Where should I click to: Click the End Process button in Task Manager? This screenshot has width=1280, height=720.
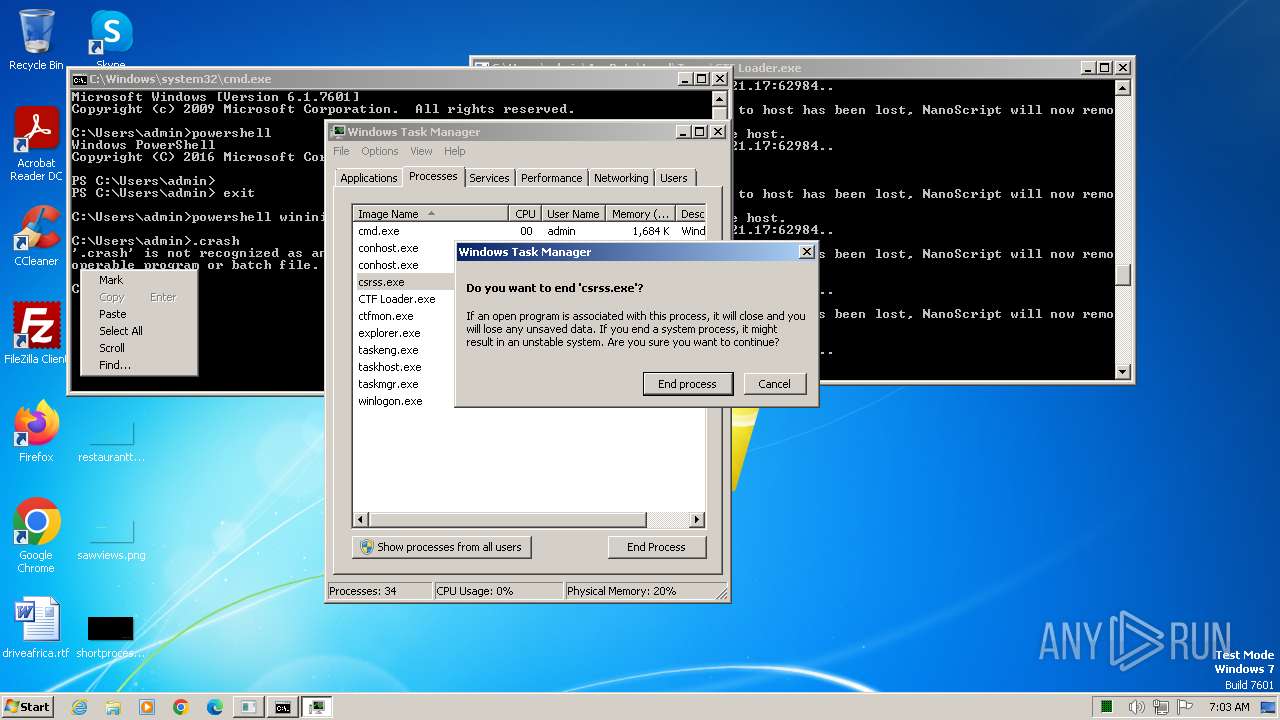tap(656, 547)
